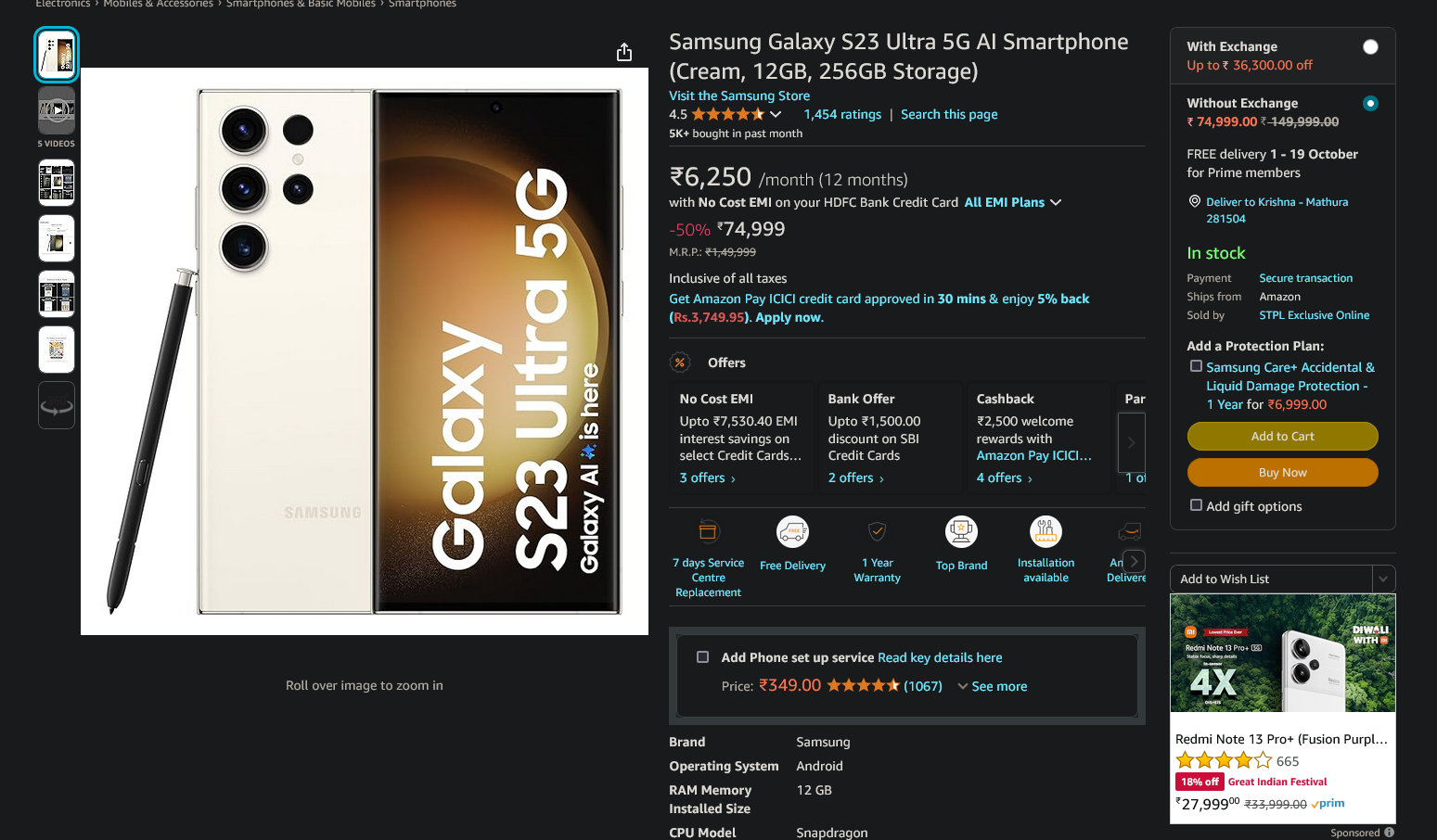This screenshot has height=840, width=1437.
Task: Click the Top Brand badge icon
Action: pos(961,531)
